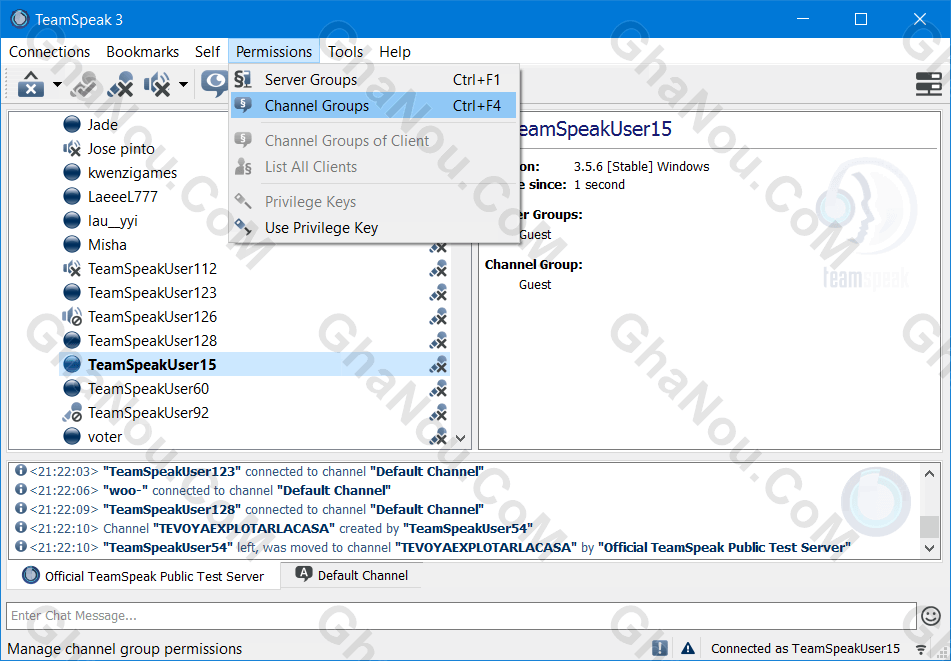Click the muted microphone icon beside TeamSpeakUser92
The height and width of the screenshot is (661, 951).
tap(72, 413)
